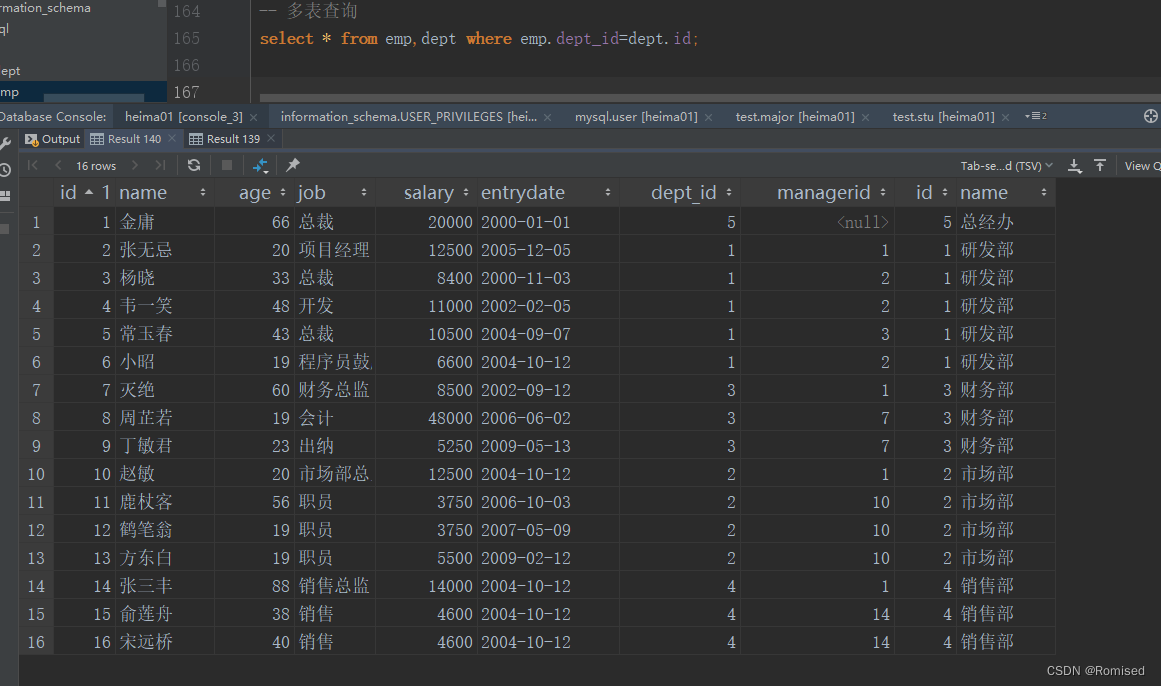Select the job cell 项目经理
The width and height of the screenshot is (1161, 686).
[x=333, y=250]
